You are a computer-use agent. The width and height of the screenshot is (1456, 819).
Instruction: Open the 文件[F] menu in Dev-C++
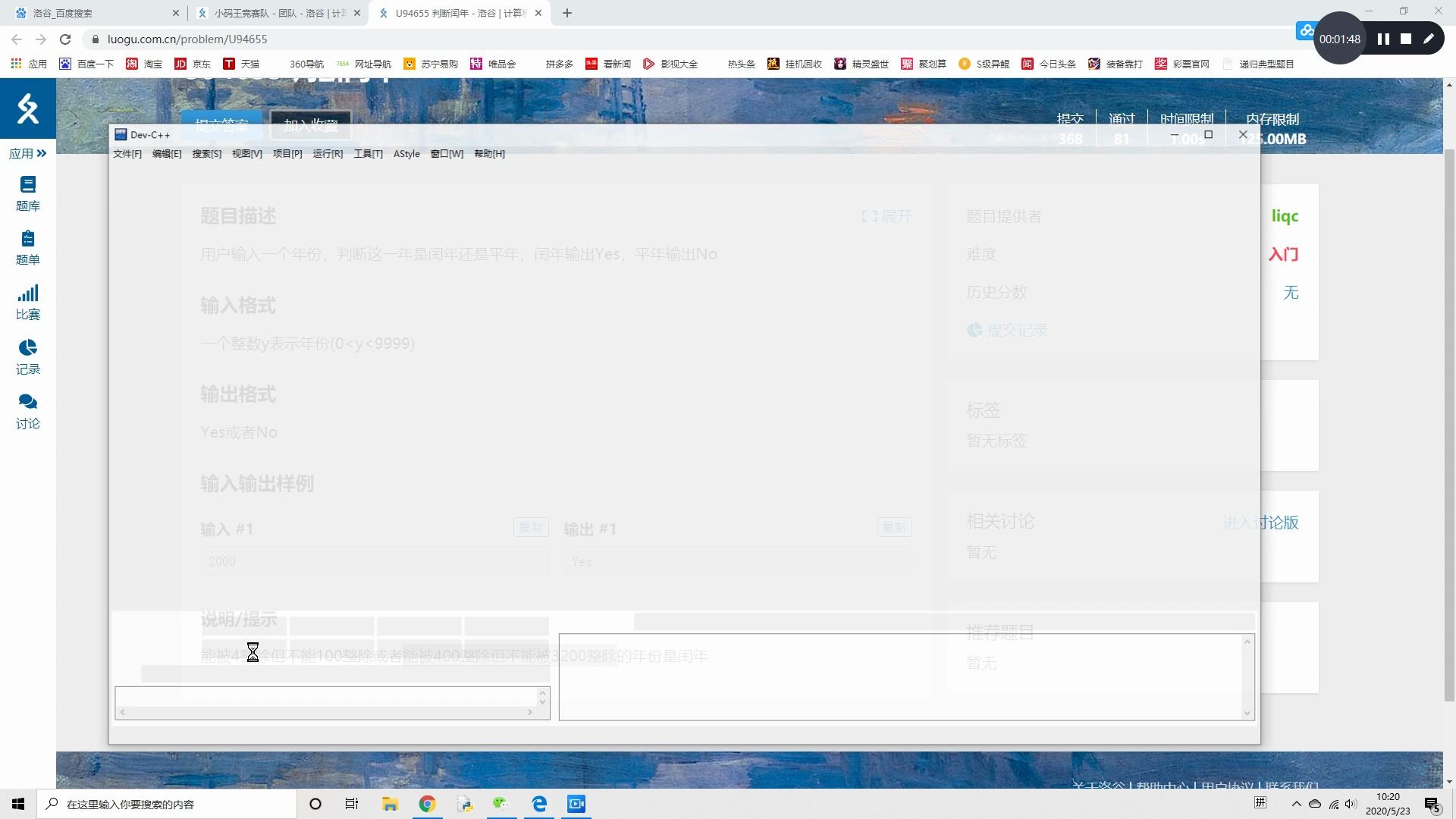click(127, 154)
